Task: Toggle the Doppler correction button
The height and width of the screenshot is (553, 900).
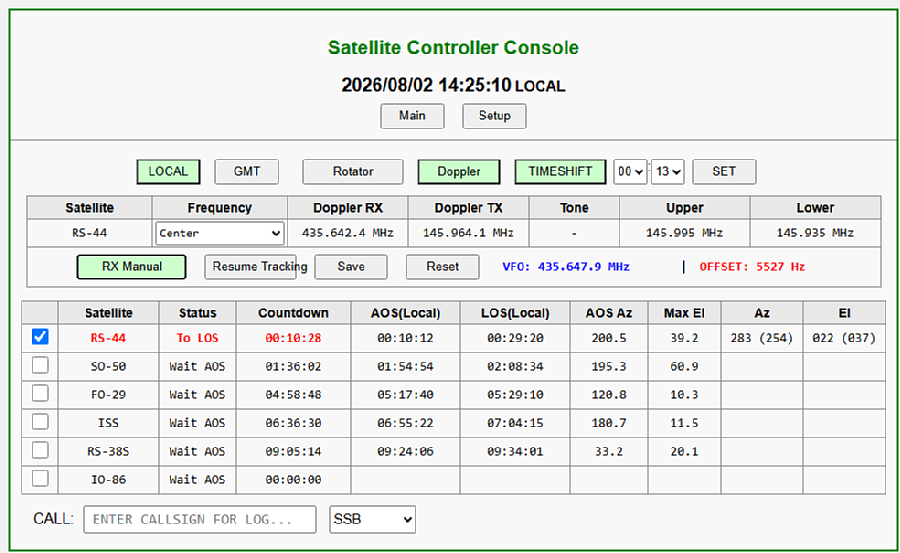Action: (x=459, y=172)
